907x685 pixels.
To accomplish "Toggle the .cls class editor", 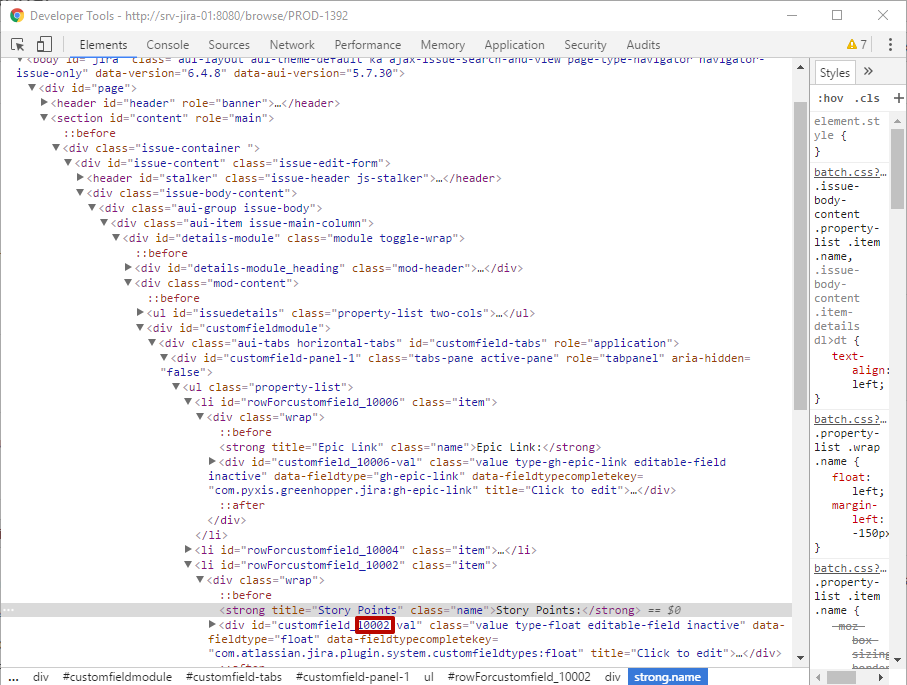I will click(867, 98).
